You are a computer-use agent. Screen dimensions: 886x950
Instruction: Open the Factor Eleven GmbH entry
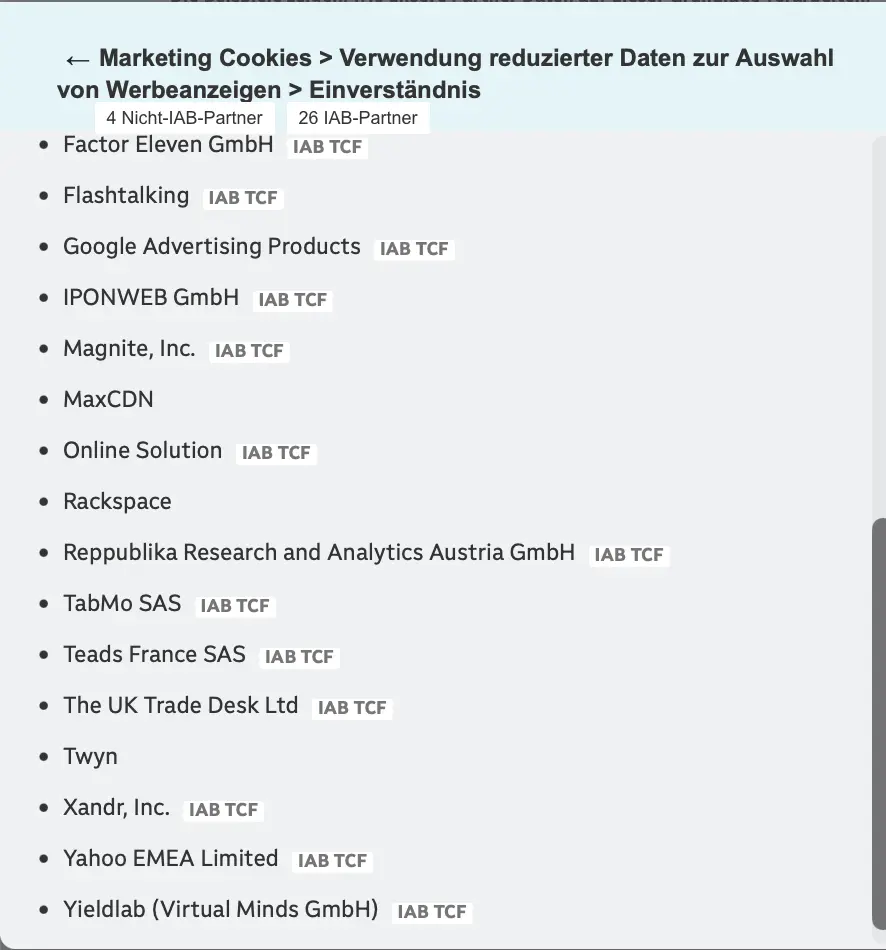[x=168, y=144]
